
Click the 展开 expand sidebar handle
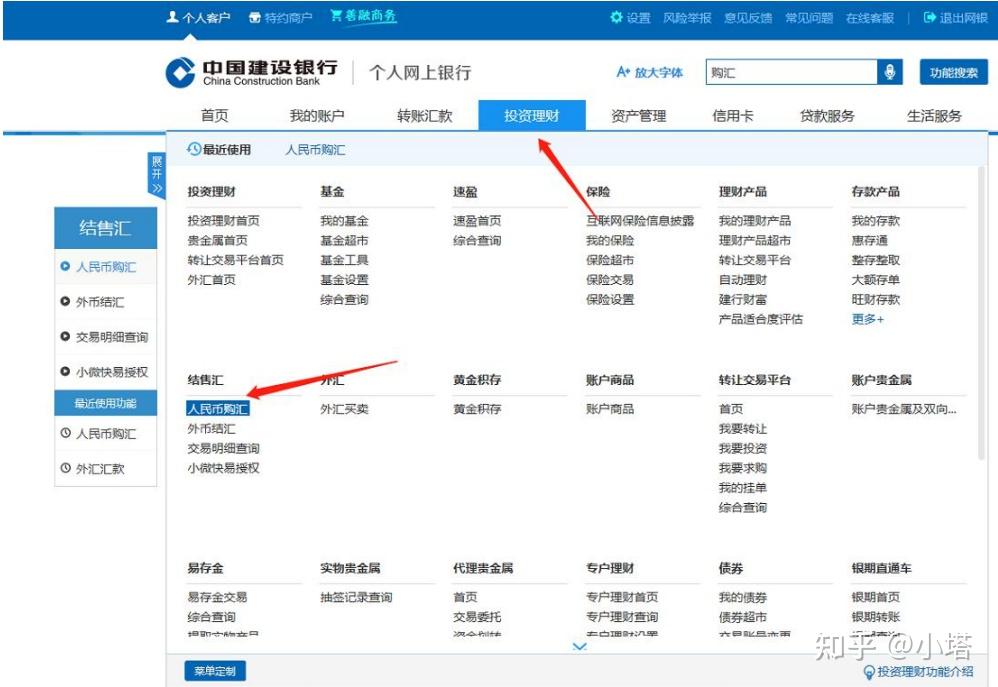coord(156,175)
